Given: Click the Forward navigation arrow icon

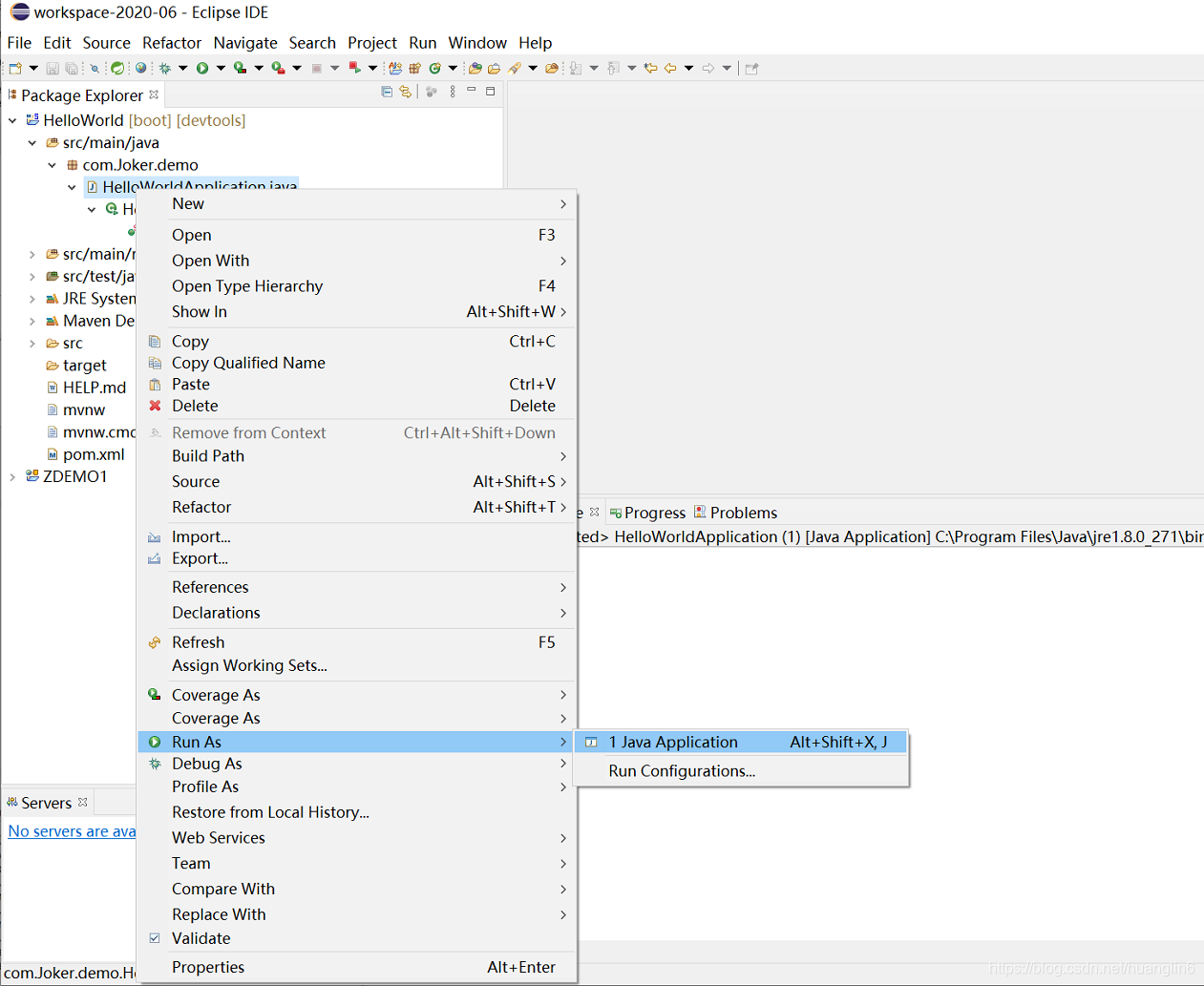Looking at the screenshot, I should (x=708, y=68).
